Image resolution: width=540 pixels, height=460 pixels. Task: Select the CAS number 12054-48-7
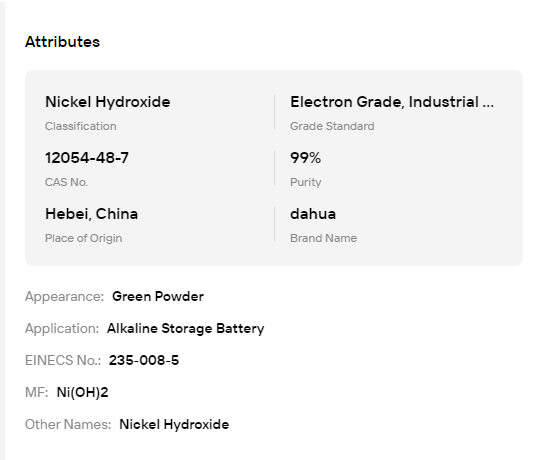tap(87, 158)
